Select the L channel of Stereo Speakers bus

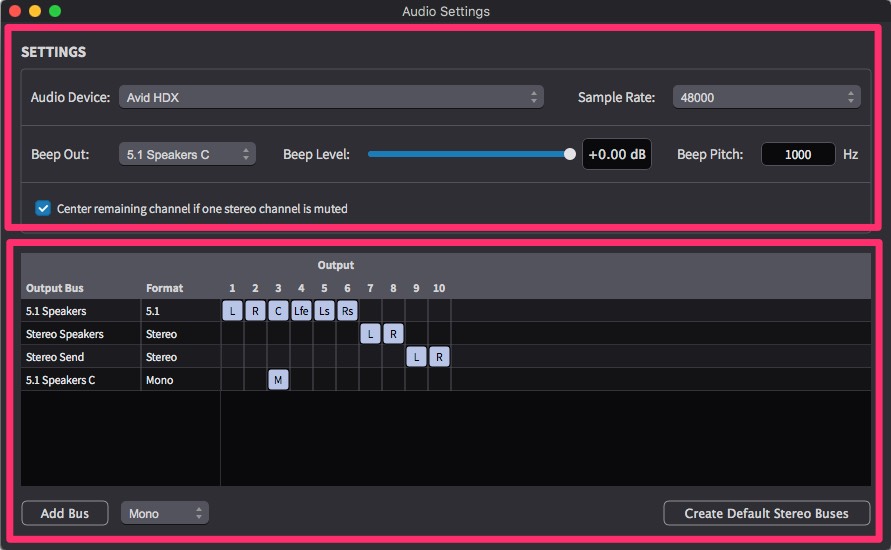tap(370, 334)
